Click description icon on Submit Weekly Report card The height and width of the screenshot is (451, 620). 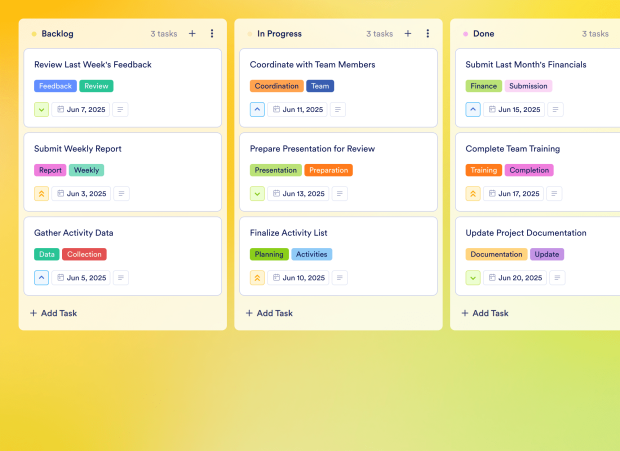121,194
